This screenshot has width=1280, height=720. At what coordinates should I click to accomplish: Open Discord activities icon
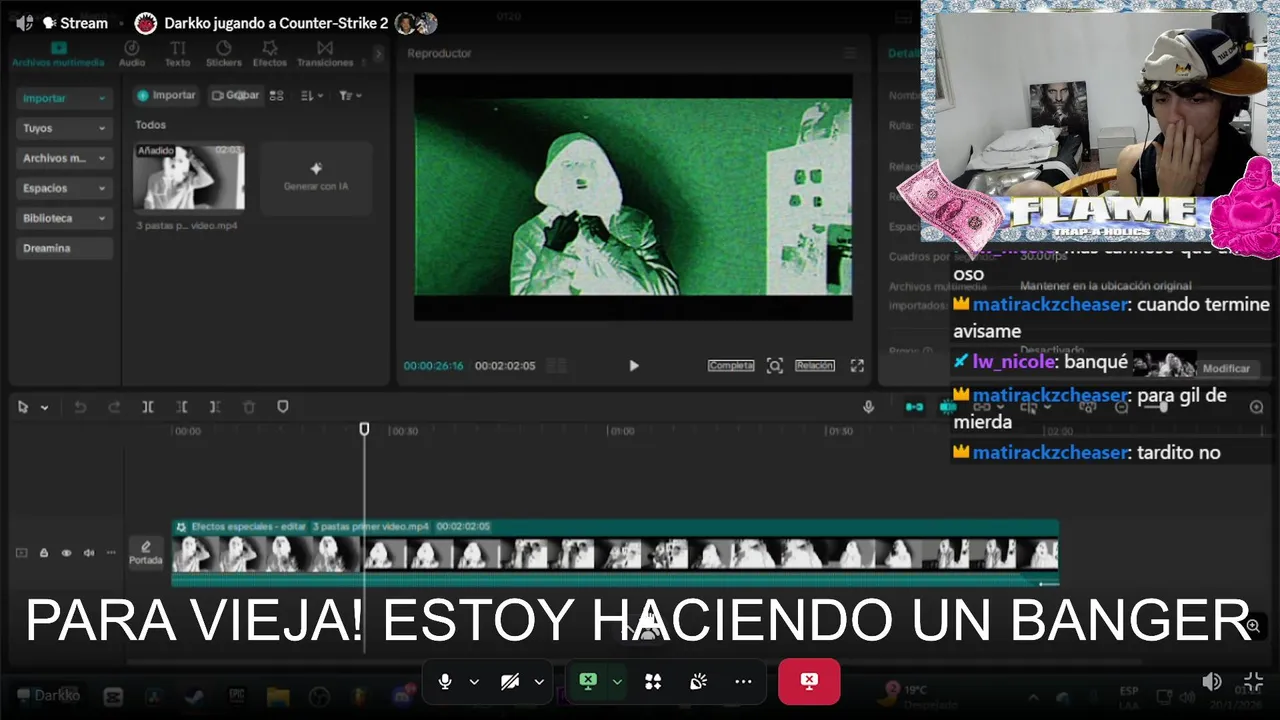[x=653, y=681]
